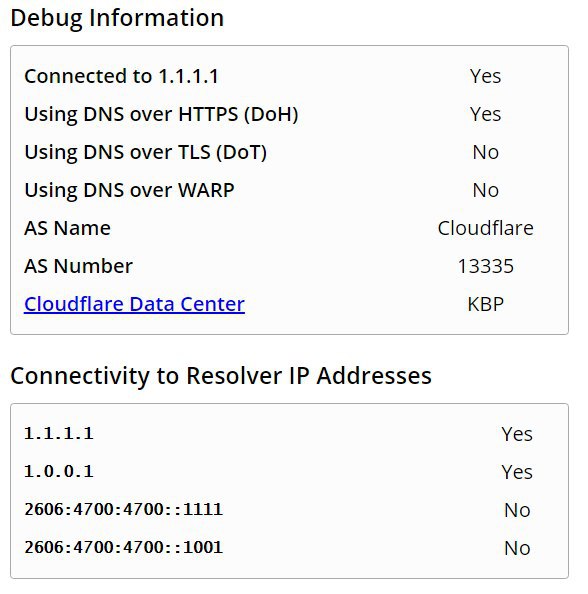Select the Cloudflare AS Name value
588x594 pixels.
(485, 228)
